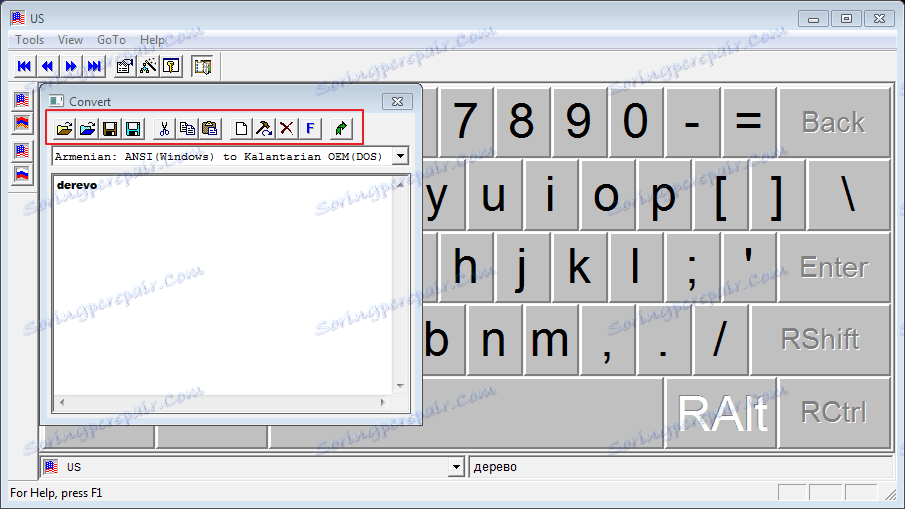Viewport: 905px width, 509px height.
Task: Jump to last layout with blue fast-forward icon
Action: 94,66
